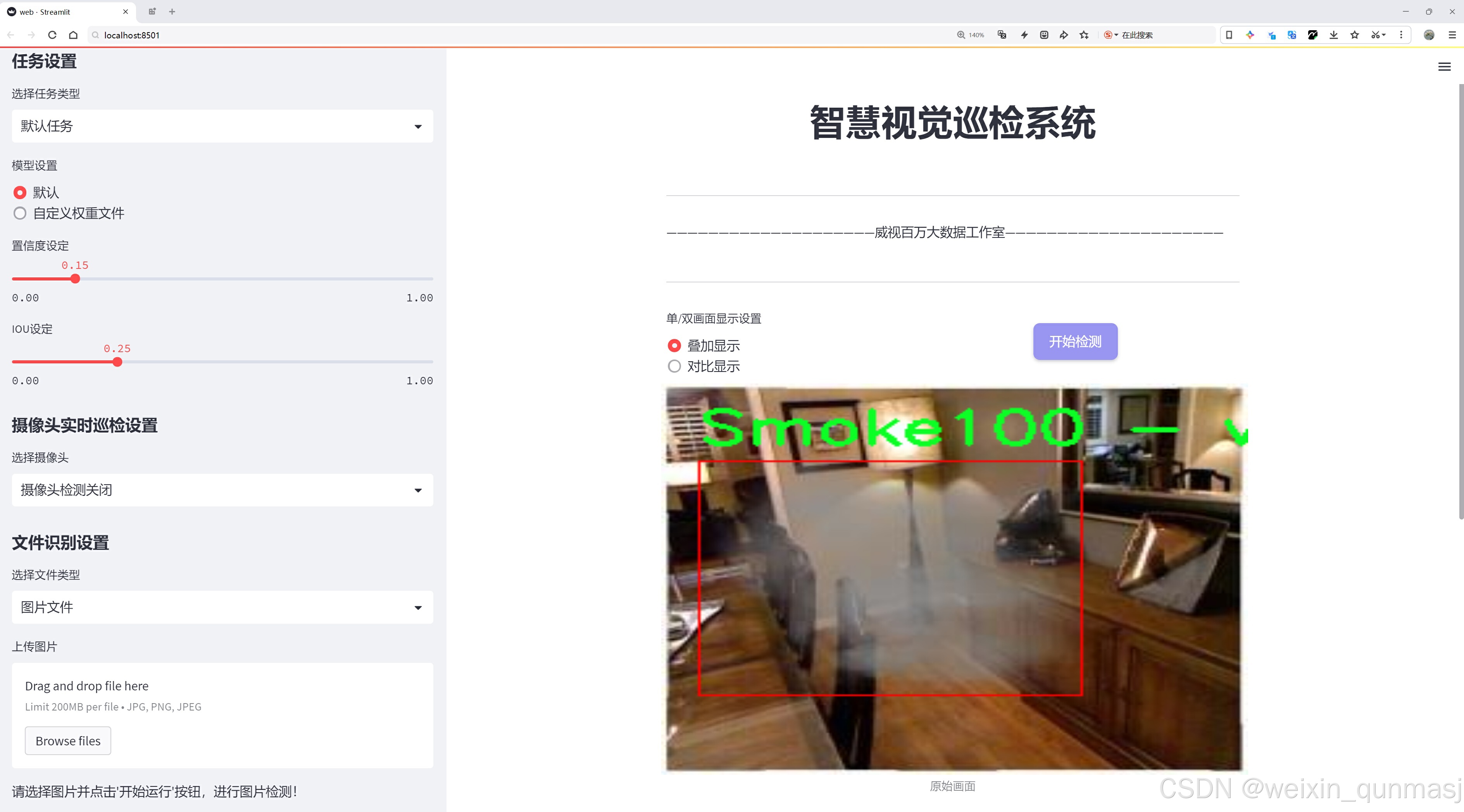
Task: Click the translate page icon
Action: pos(1002,35)
